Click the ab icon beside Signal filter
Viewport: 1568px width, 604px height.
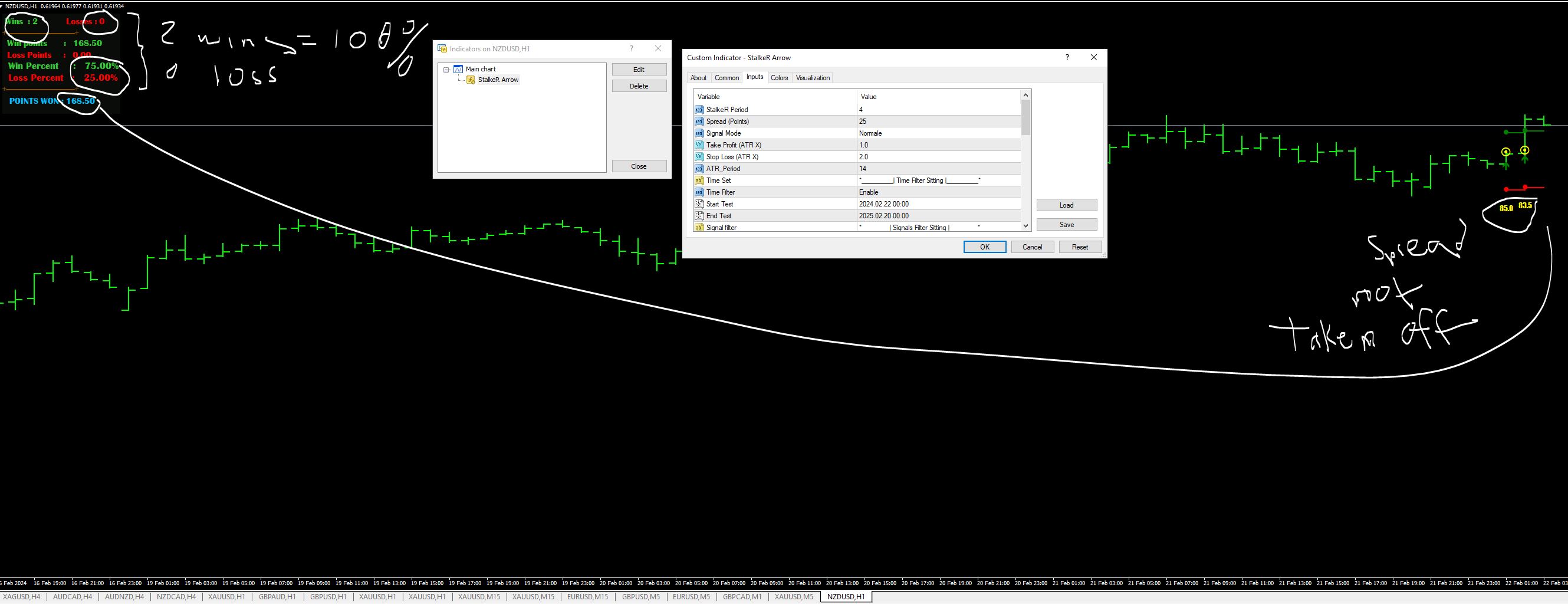698,227
